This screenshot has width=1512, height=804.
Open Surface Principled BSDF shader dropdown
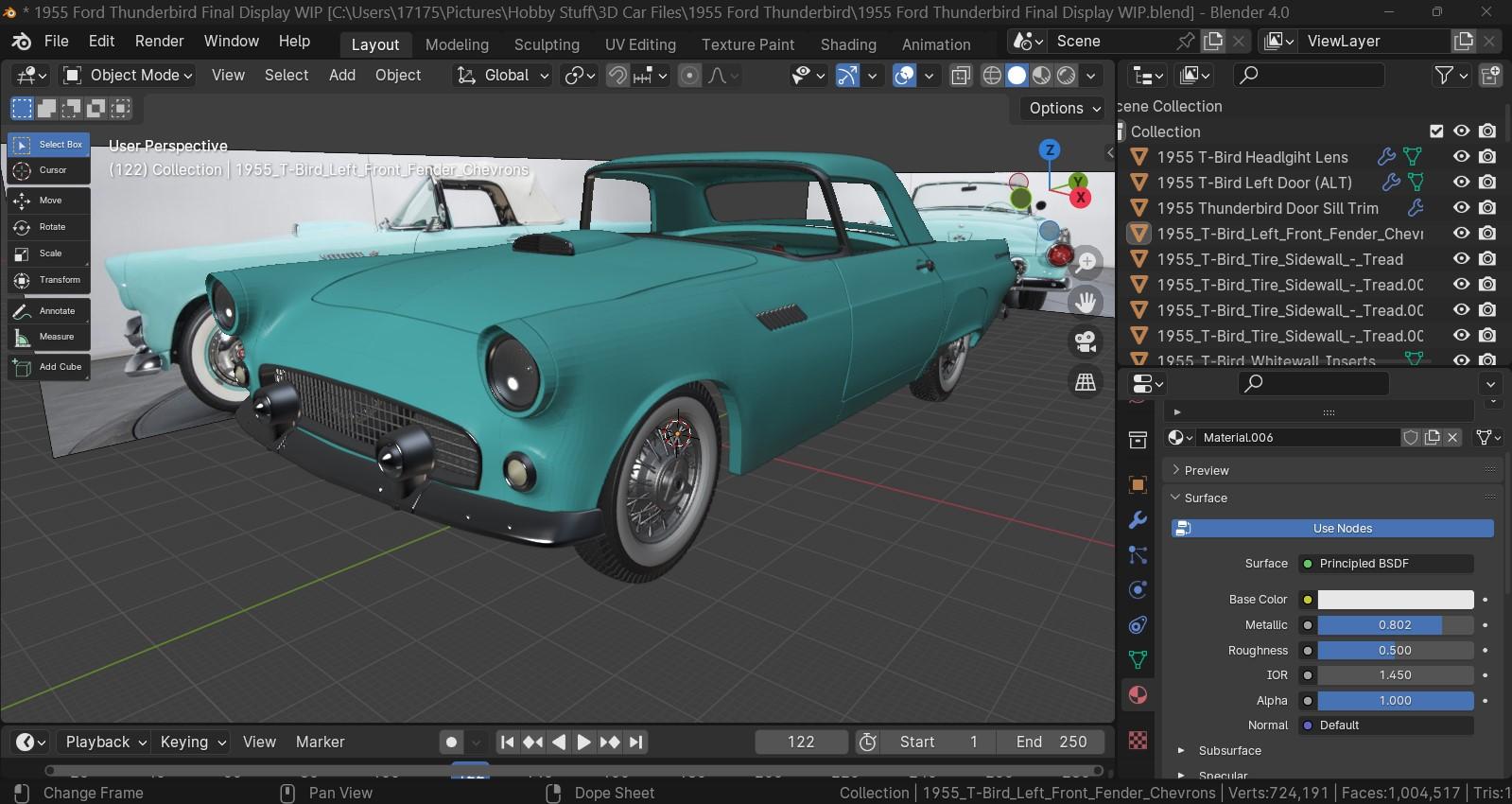(1387, 564)
